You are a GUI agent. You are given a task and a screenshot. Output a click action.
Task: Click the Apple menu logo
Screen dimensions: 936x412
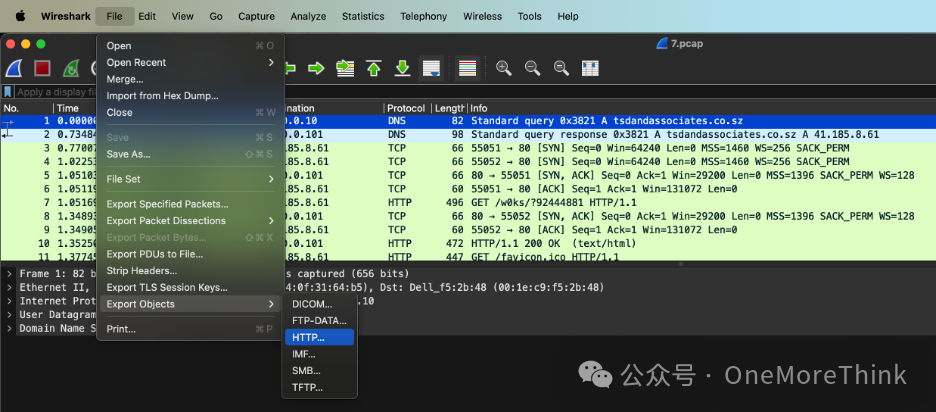[20, 17]
